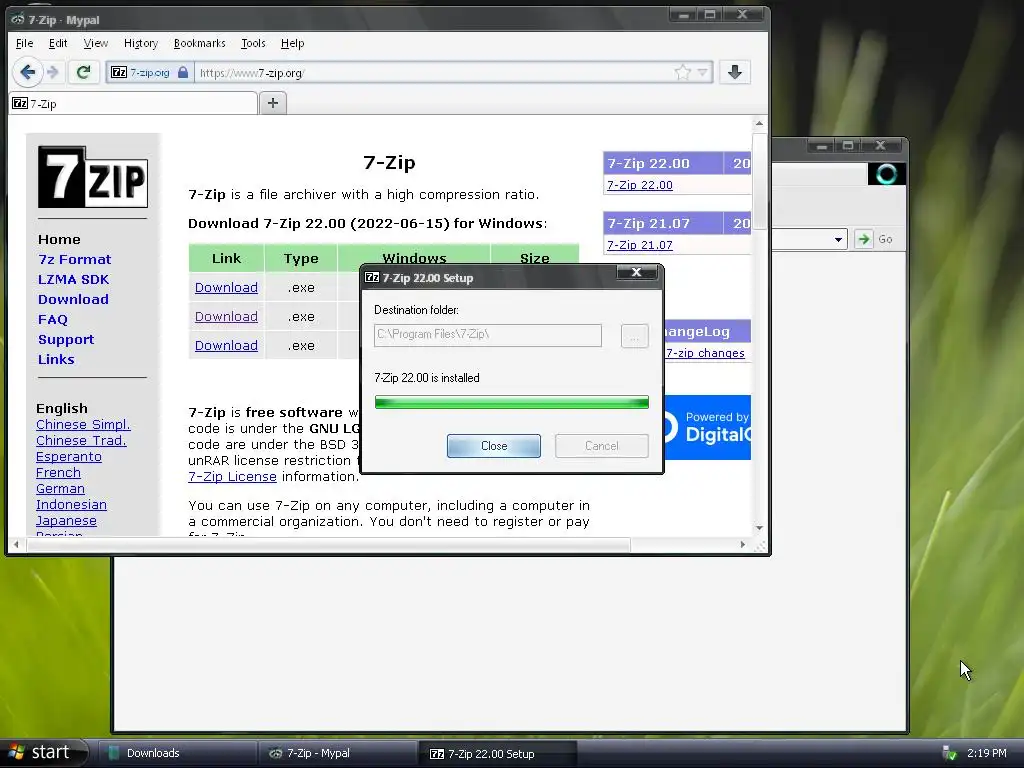The image size is (1024, 768).
Task: Open the Home sidebar link
Action: [x=59, y=239]
